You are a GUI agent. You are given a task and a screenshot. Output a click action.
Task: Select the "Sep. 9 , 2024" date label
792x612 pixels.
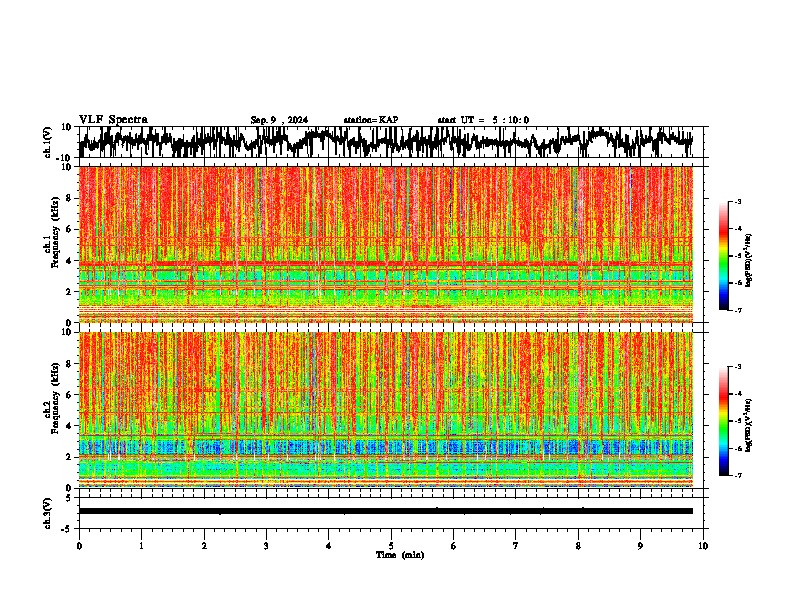pyautogui.click(x=279, y=120)
